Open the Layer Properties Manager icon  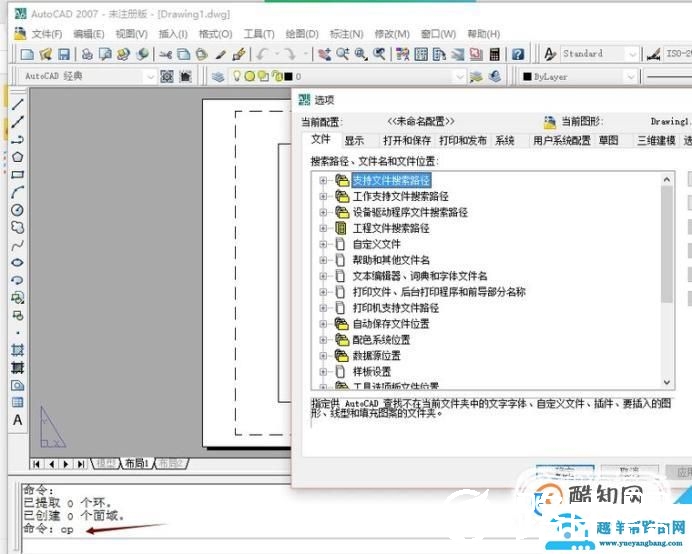click(x=218, y=77)
